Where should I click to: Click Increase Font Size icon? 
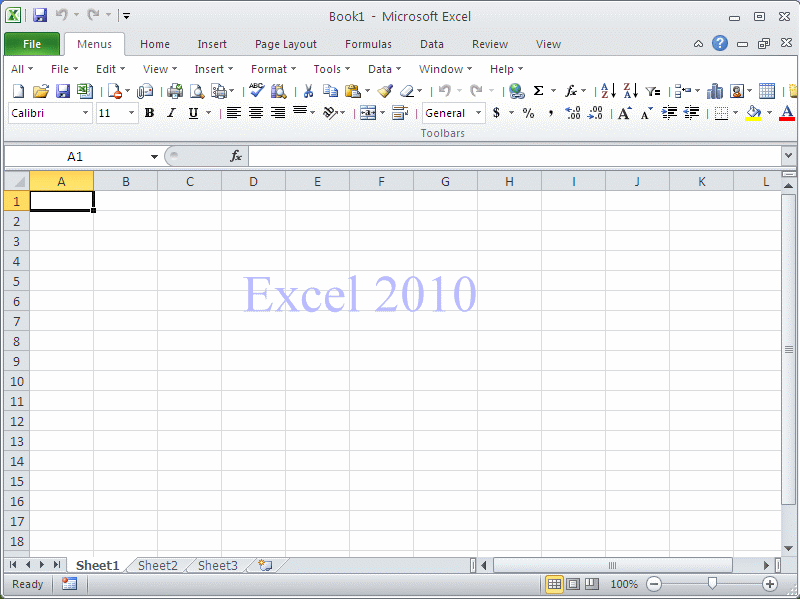tap(624, 113)
